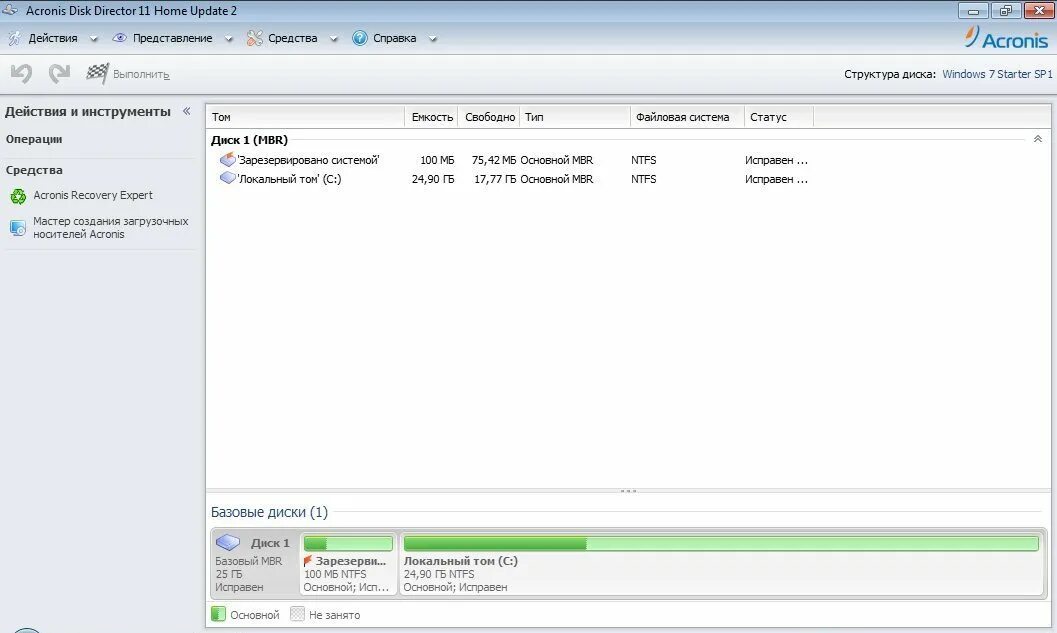This screenshot has height=633, width=1057.
Task: Click the Операции section heading
Action: [x=34, y=139]
